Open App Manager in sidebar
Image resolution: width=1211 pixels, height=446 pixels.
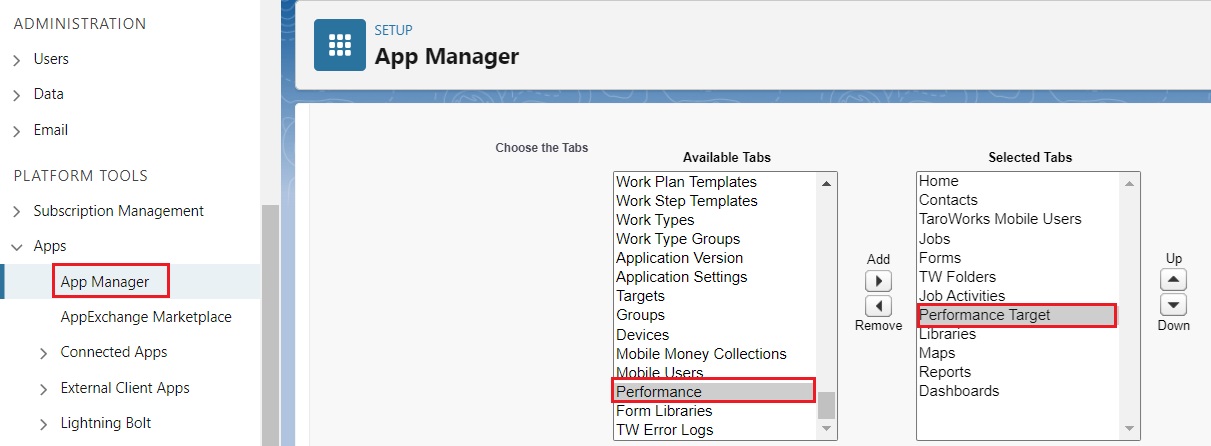(x=105, y=282)
